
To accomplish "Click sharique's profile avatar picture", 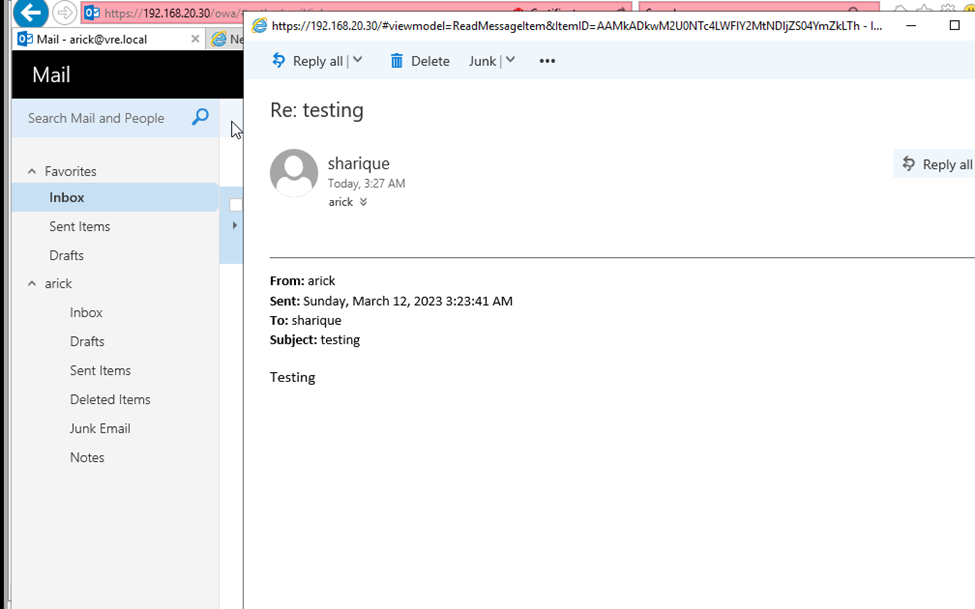I will tap(294, 173).
